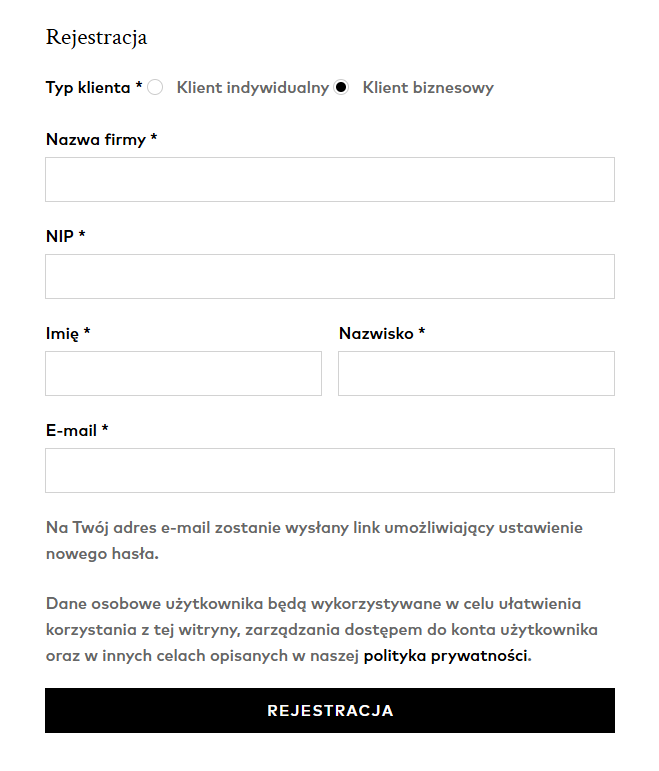Click into the NIP input field
This screenshot has height=771, width=659.
pyautogui.click(x=329, y=276)
